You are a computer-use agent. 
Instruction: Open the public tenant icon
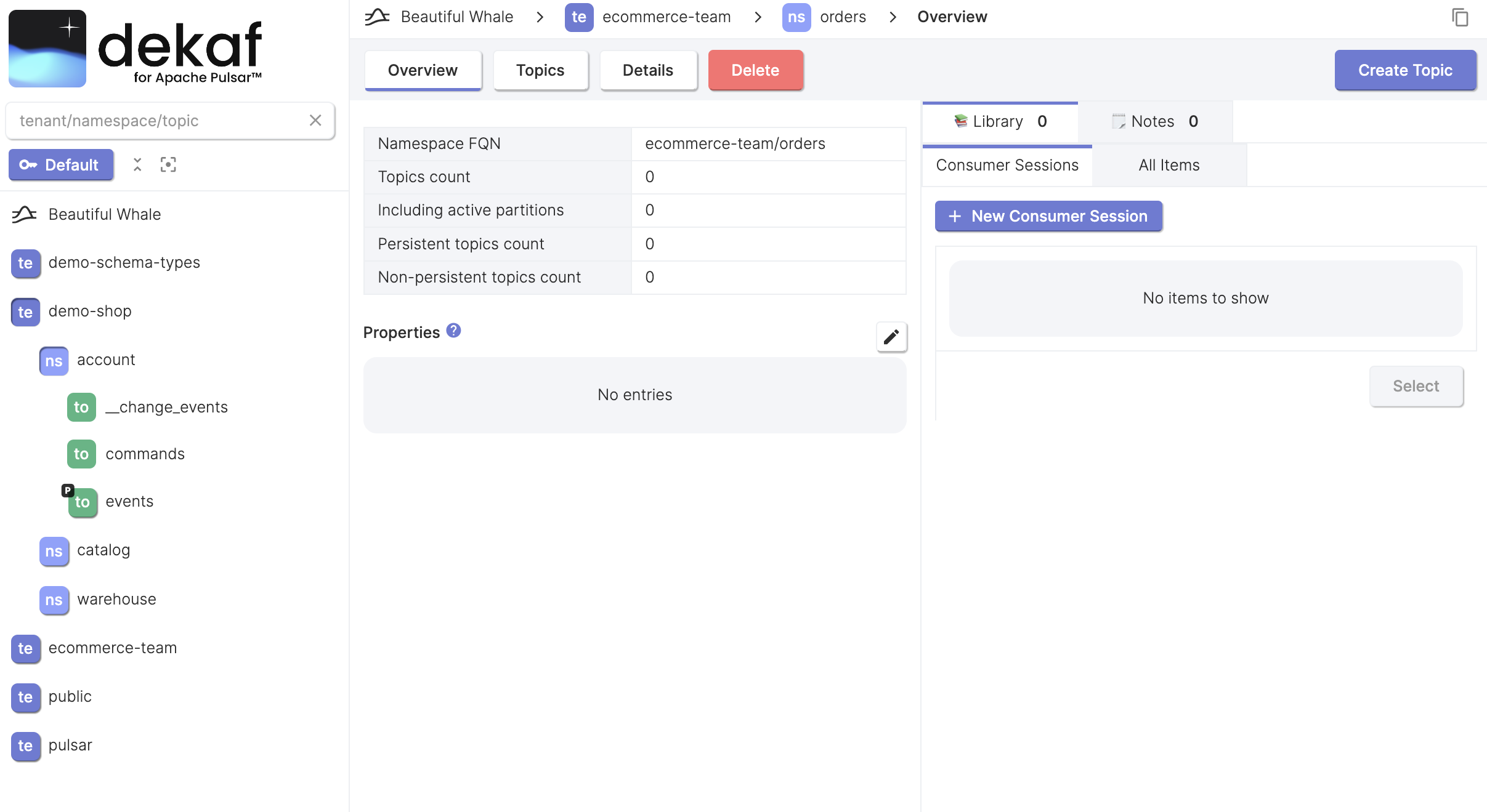click(x=25, y=697)
